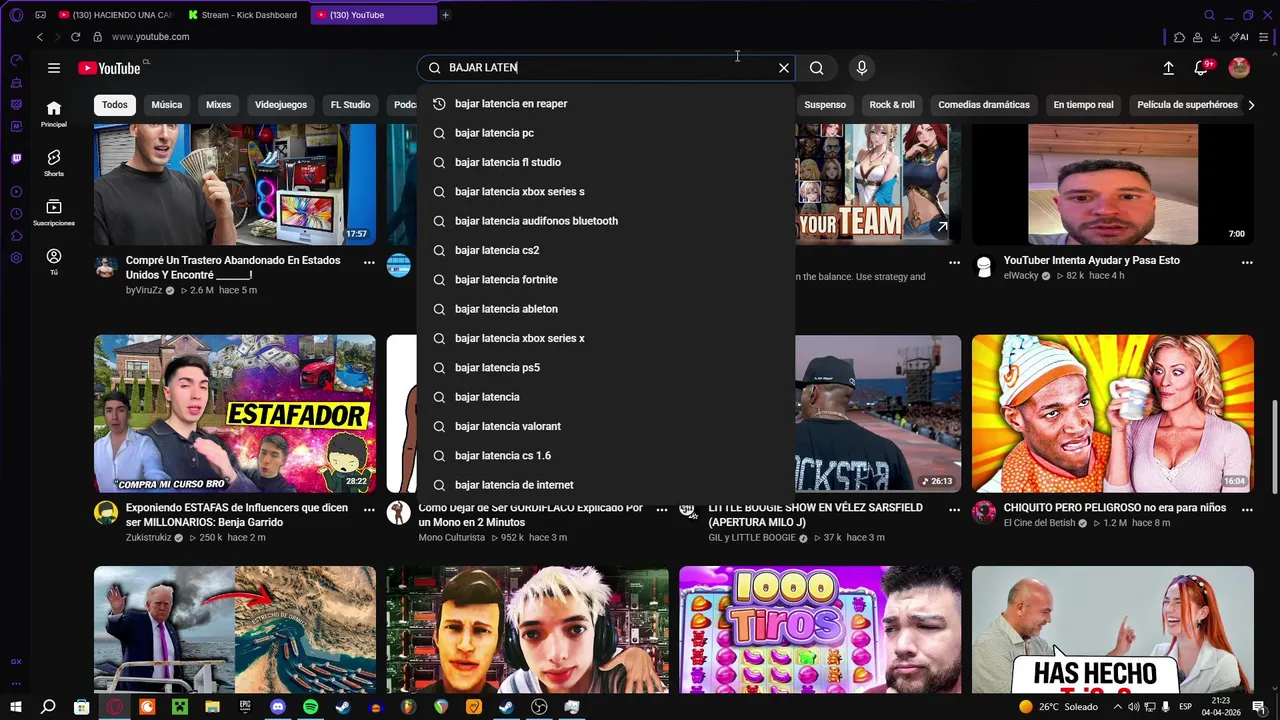Go back in browser history
Image resolution: width=1280 pixels, height=720 pixels.
pos(40,37)
